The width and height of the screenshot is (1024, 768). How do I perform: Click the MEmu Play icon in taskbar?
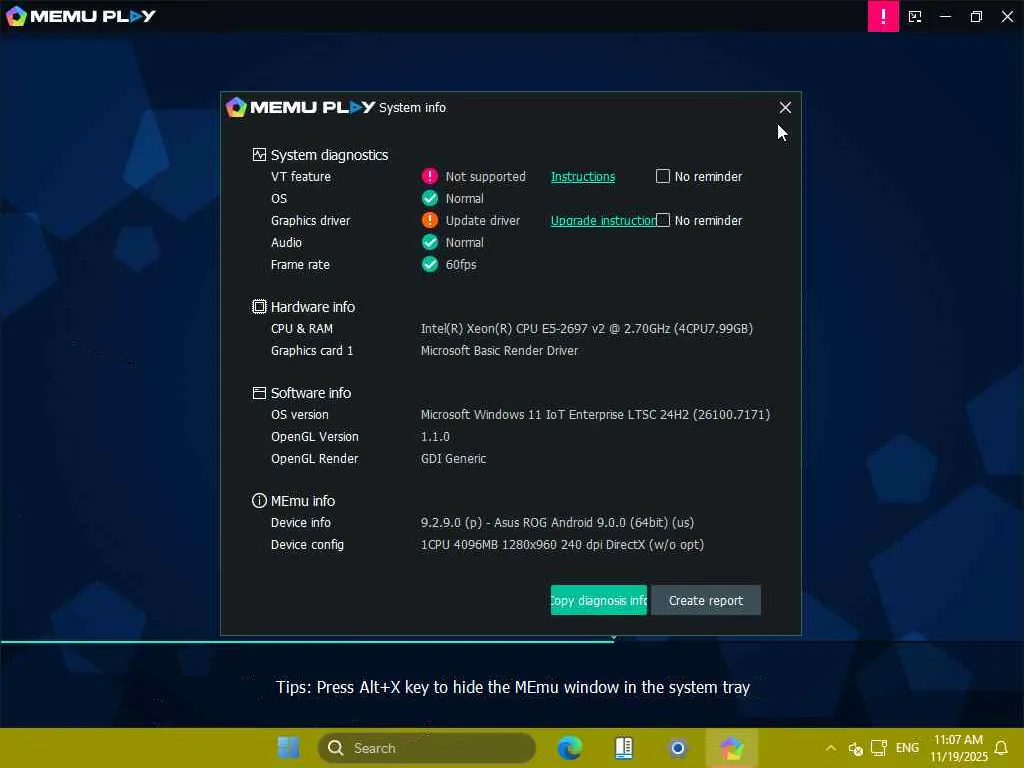click(x=732, y=748)
